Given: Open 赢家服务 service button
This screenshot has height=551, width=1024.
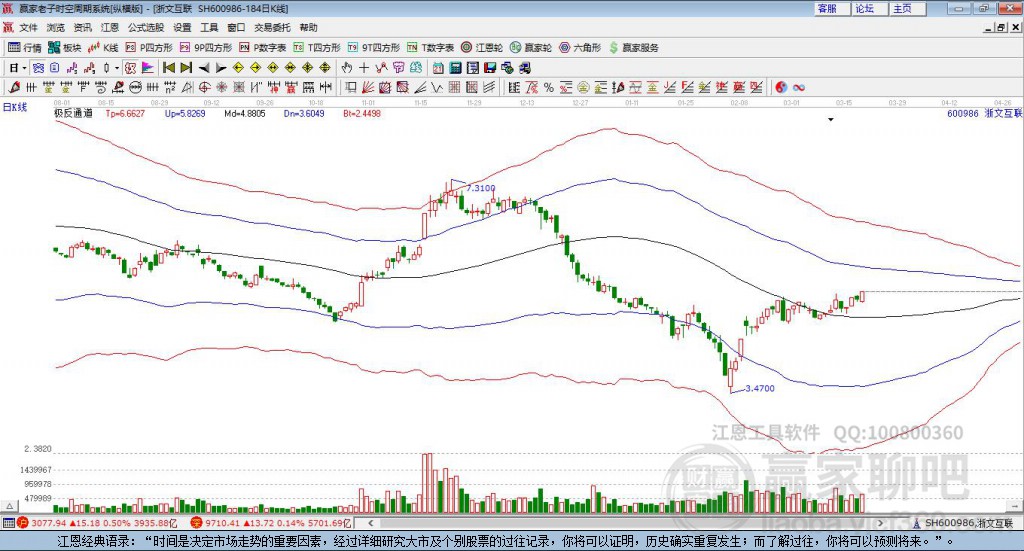Looking at the screenshot, I should 633,48.
